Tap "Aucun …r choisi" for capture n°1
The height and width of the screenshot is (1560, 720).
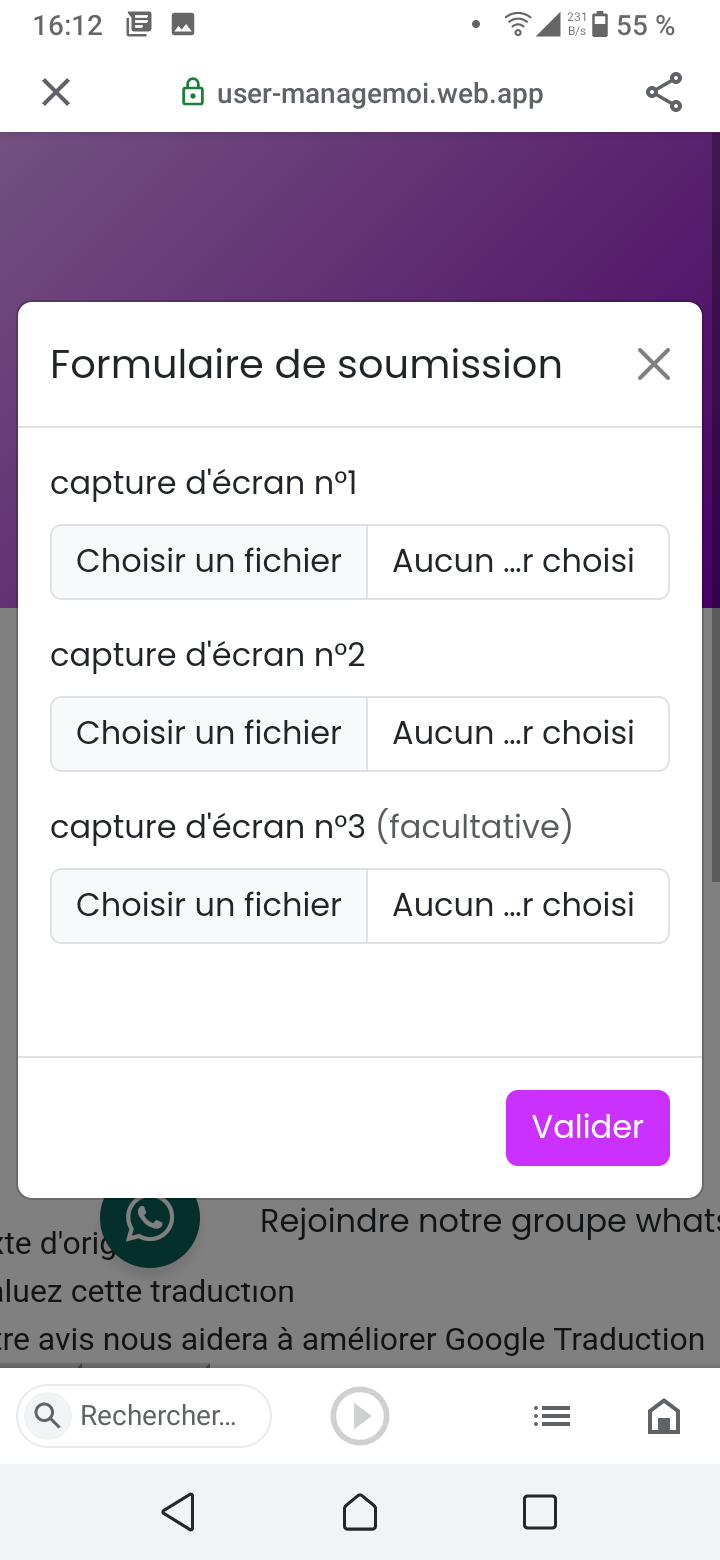click(x=516, y=562)
